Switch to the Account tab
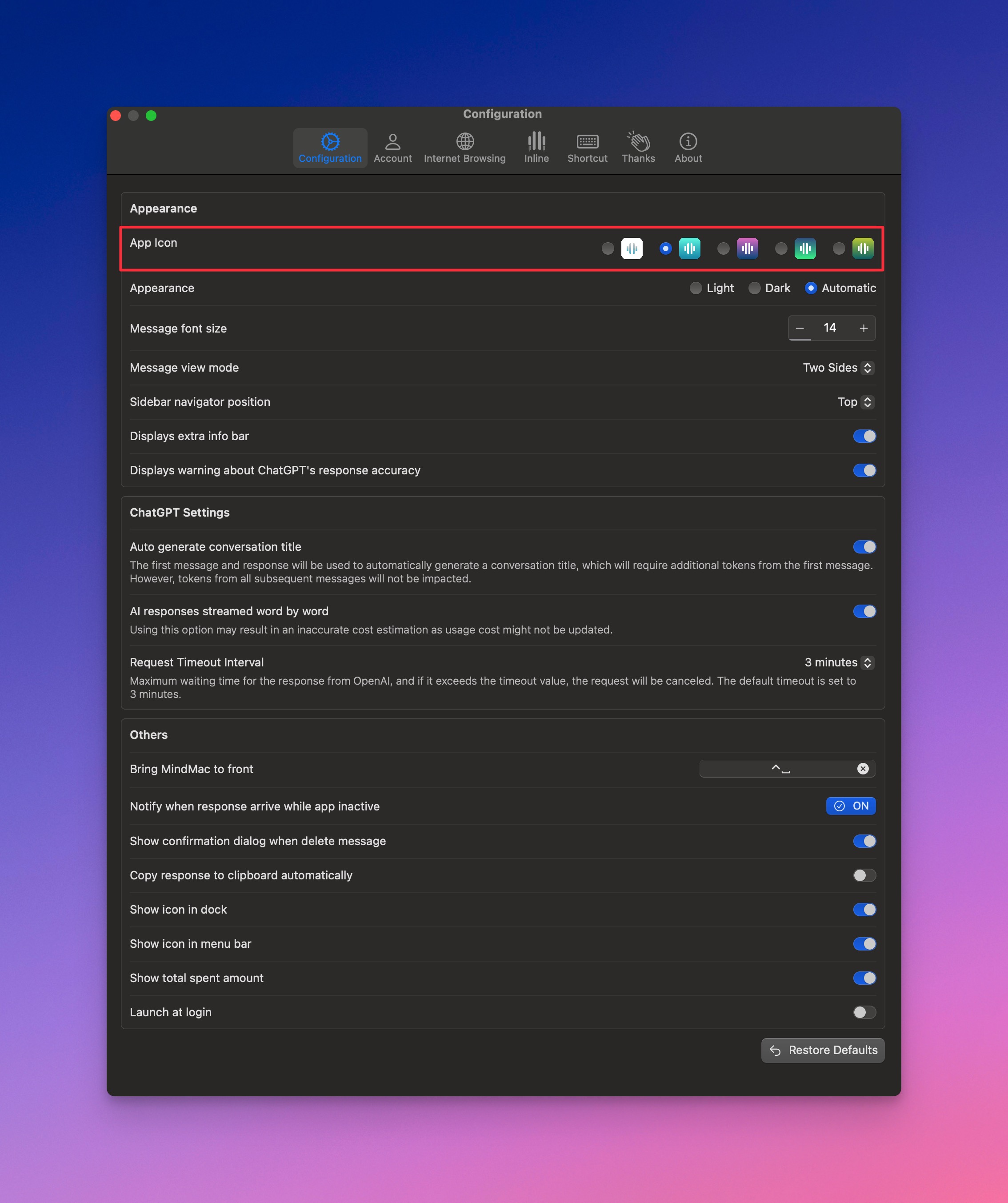This screenshot has width=1008, height=1203. pyautogui.click(x=392, y=148)
